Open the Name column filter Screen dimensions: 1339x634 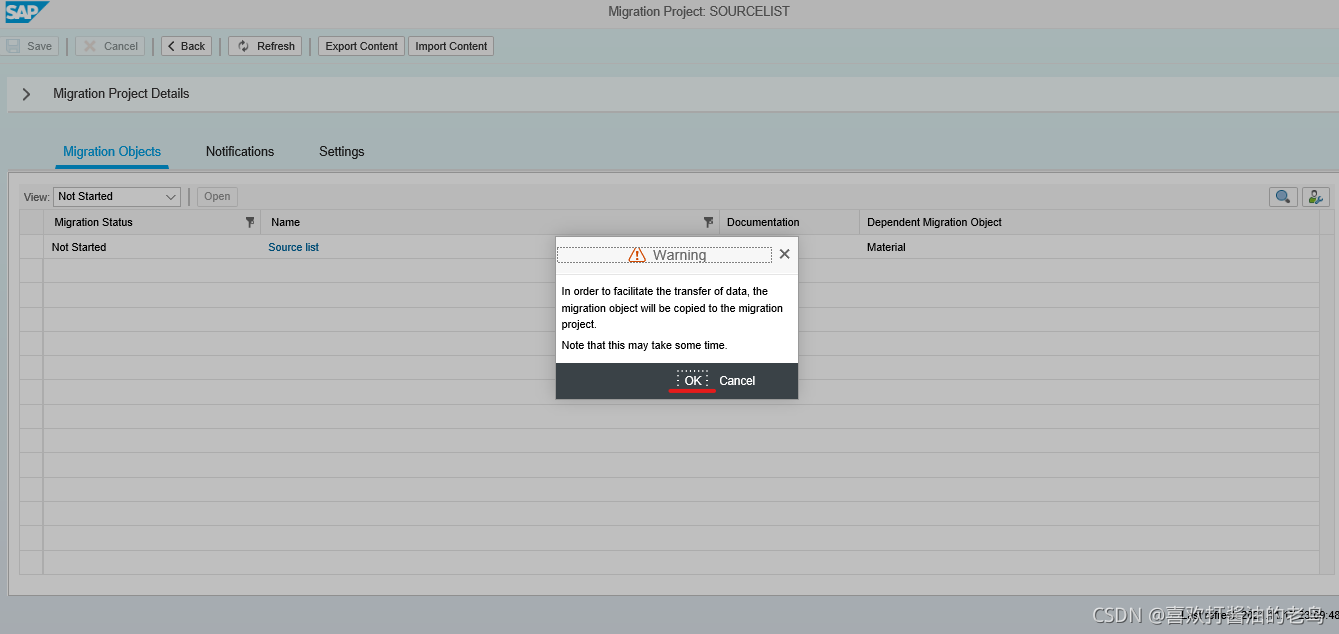(x=709, y=222)
